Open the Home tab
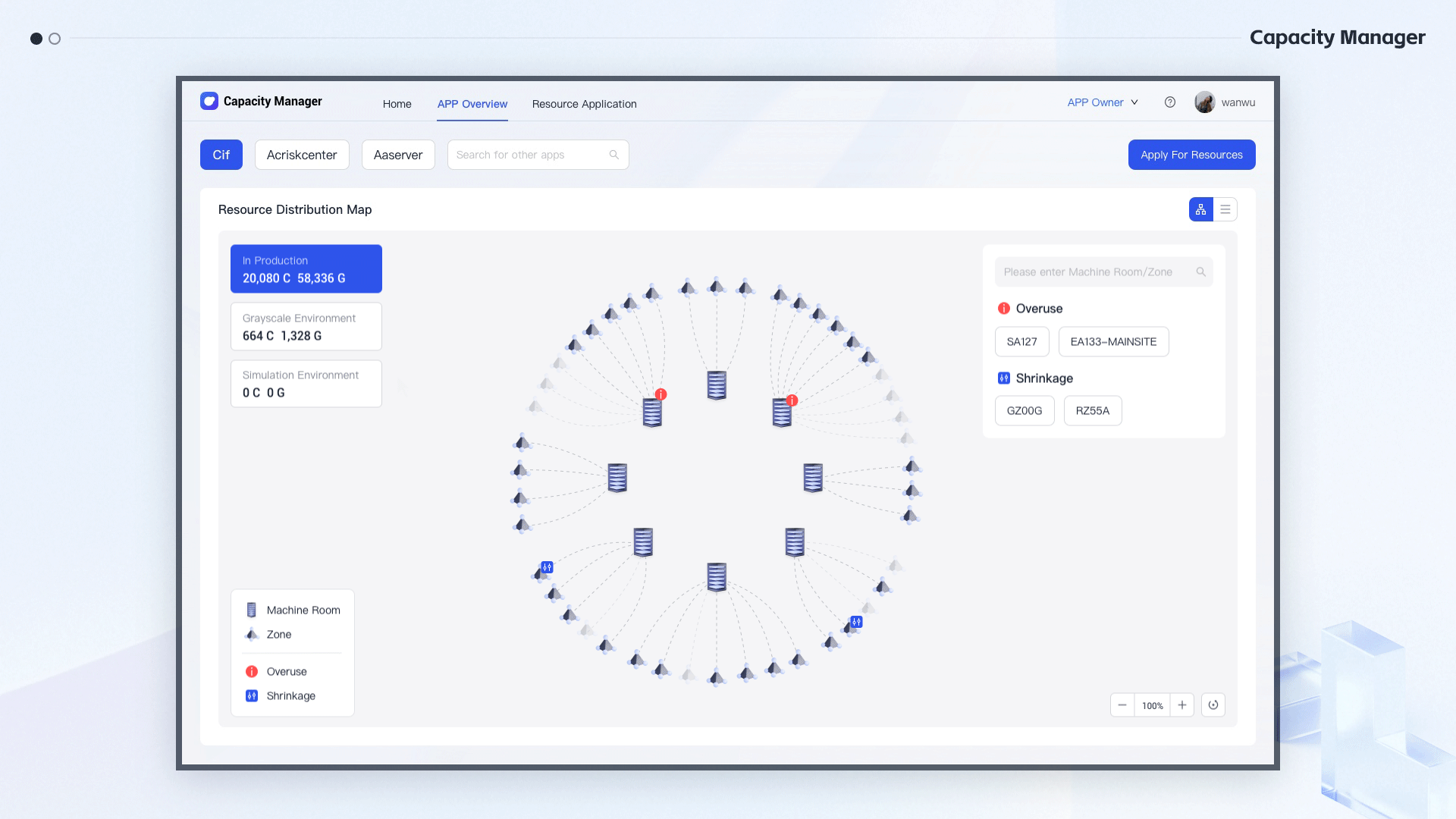 tap(397, 104)
